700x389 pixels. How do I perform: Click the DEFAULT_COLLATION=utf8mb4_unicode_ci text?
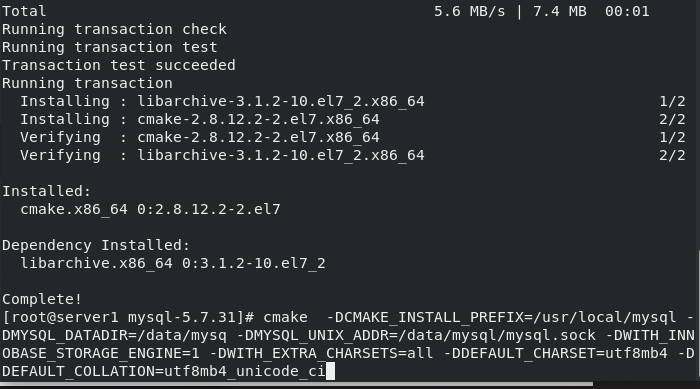(x=164, y=371)
